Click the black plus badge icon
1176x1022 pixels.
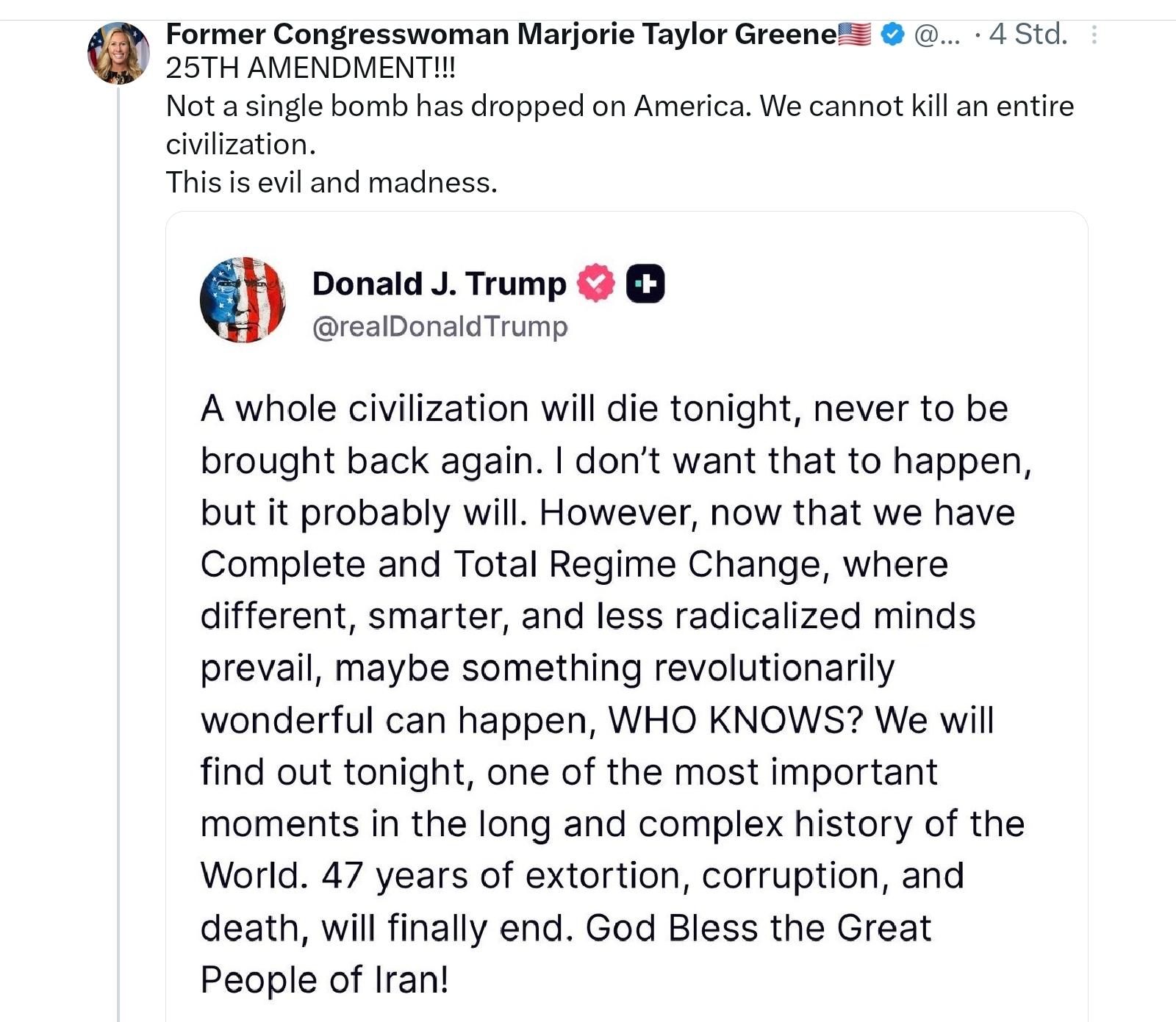[x=645, y=284]
